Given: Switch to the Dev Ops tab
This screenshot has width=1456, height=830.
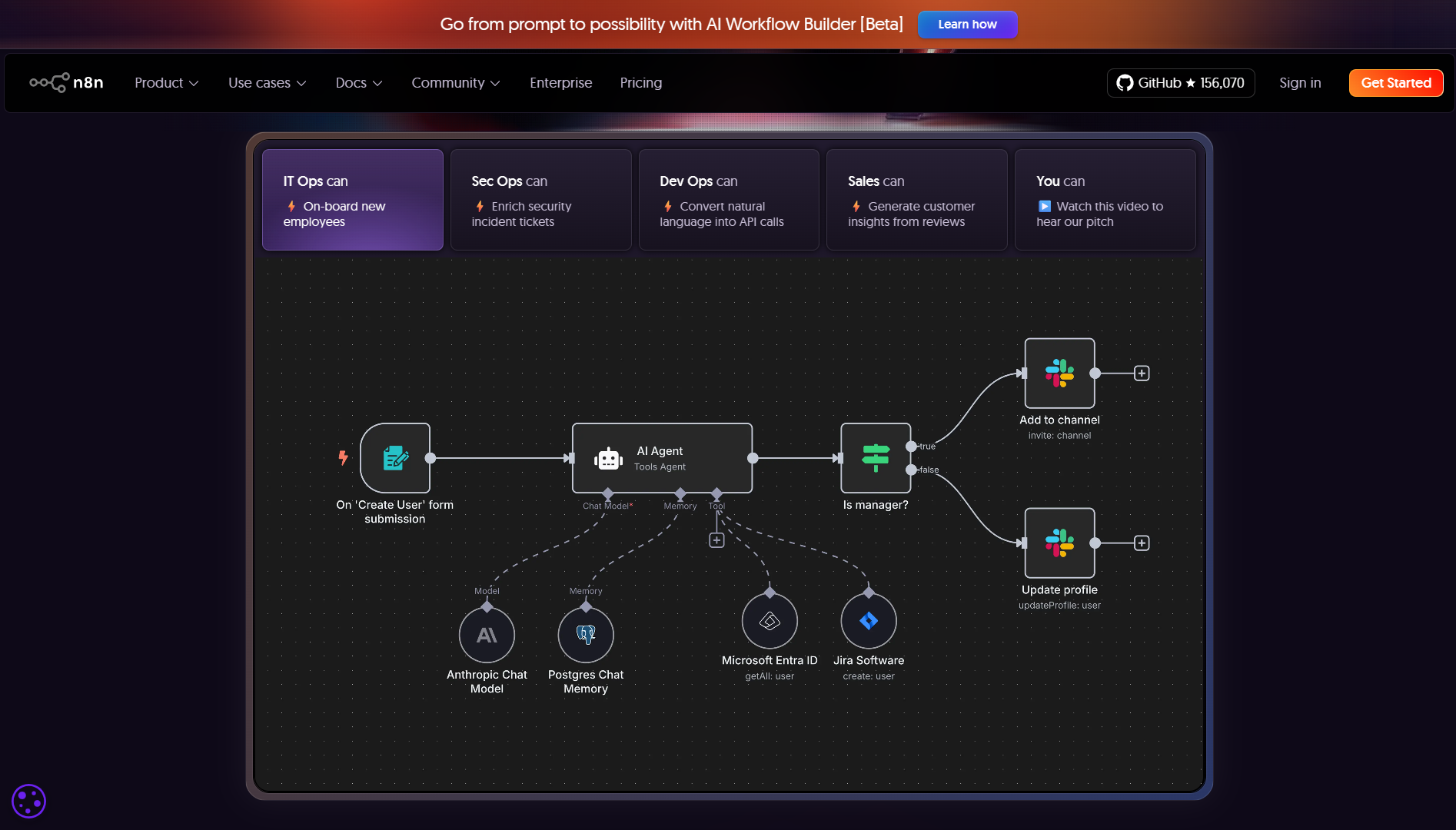Looking at the screenshot, I should (x=729, y=200).
